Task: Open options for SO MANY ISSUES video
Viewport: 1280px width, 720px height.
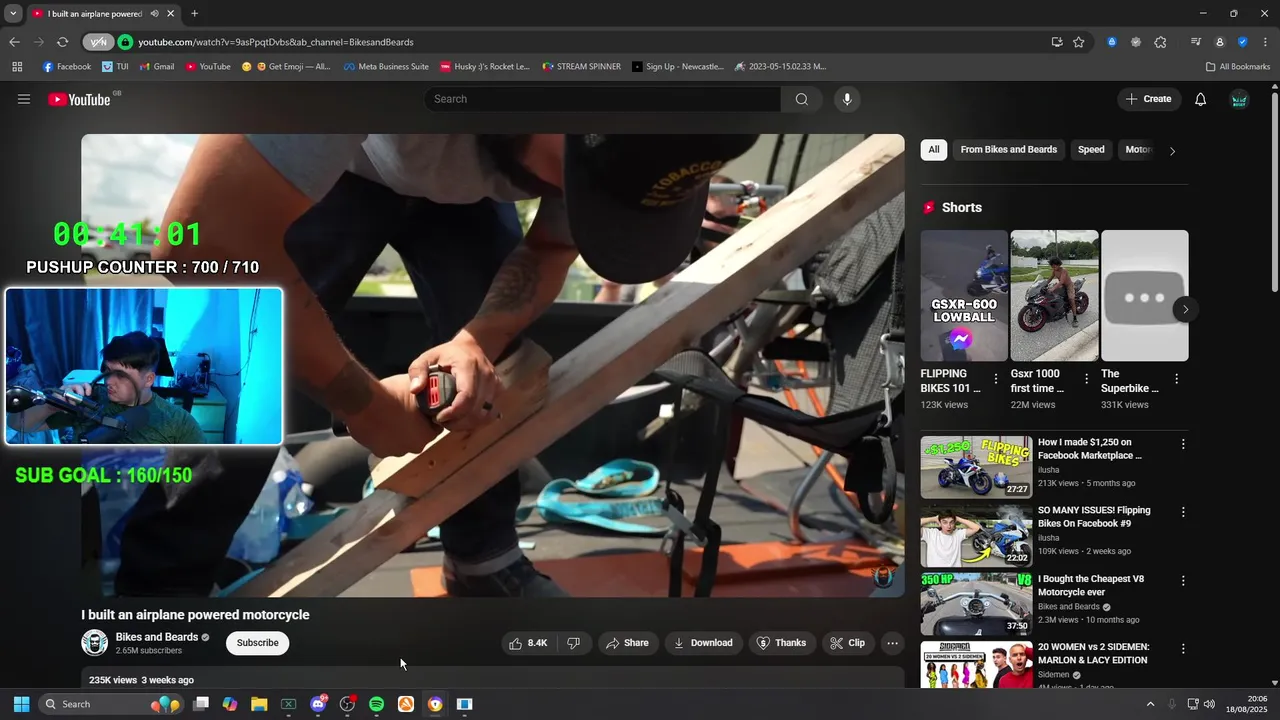Action: coord(1183,512)
